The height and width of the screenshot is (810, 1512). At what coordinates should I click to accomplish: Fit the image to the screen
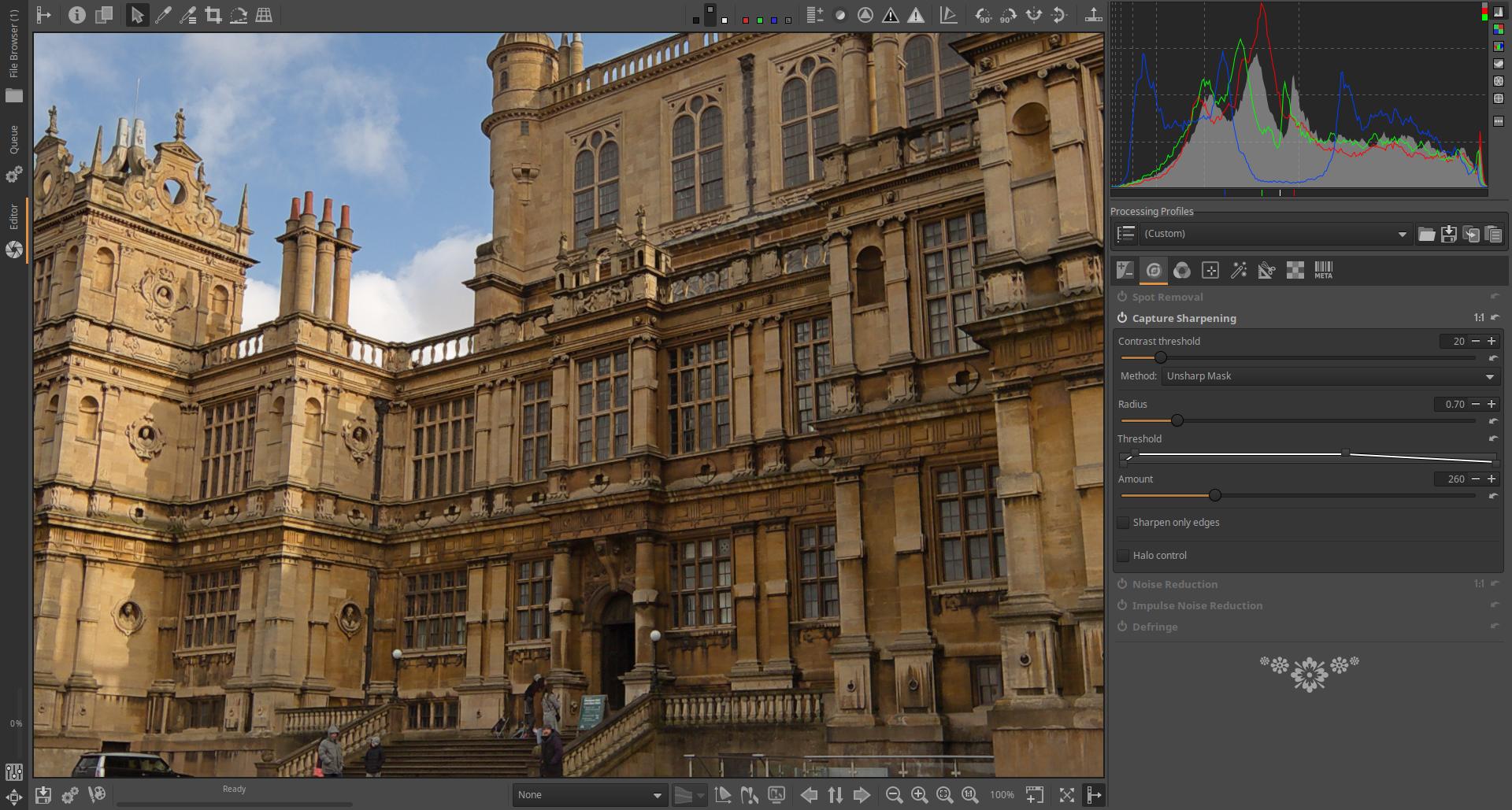pos(945,795)
